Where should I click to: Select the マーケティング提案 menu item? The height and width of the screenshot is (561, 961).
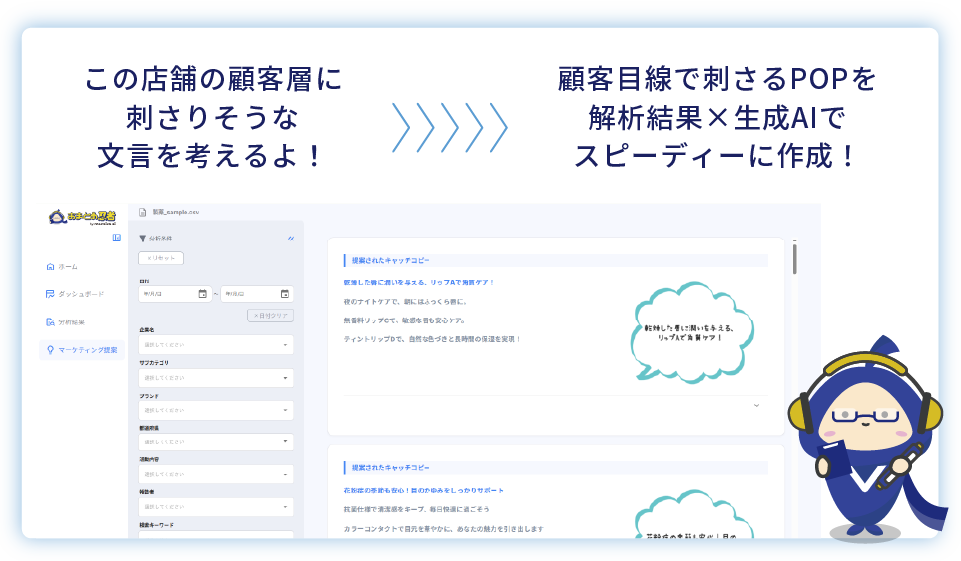[82, 350]
